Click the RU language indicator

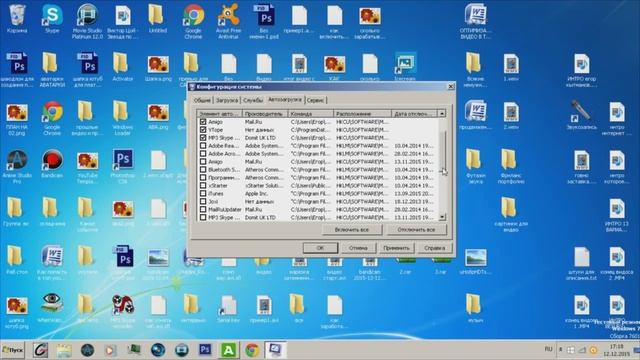click(x=548, y=349)
